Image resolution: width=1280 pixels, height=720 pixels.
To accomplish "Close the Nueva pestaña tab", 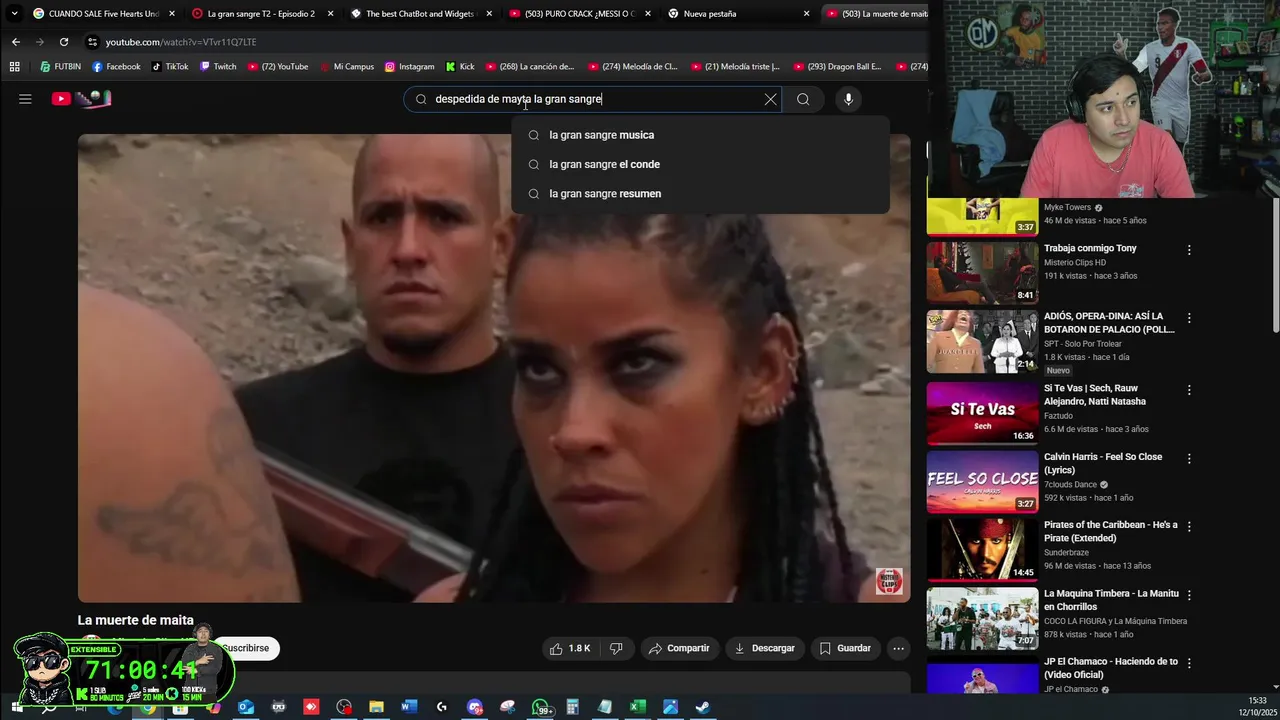I will (807, 14).
